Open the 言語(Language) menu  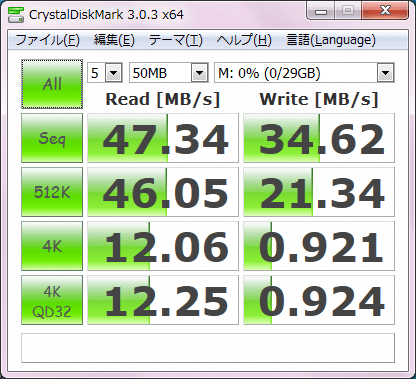coord(331,40)
